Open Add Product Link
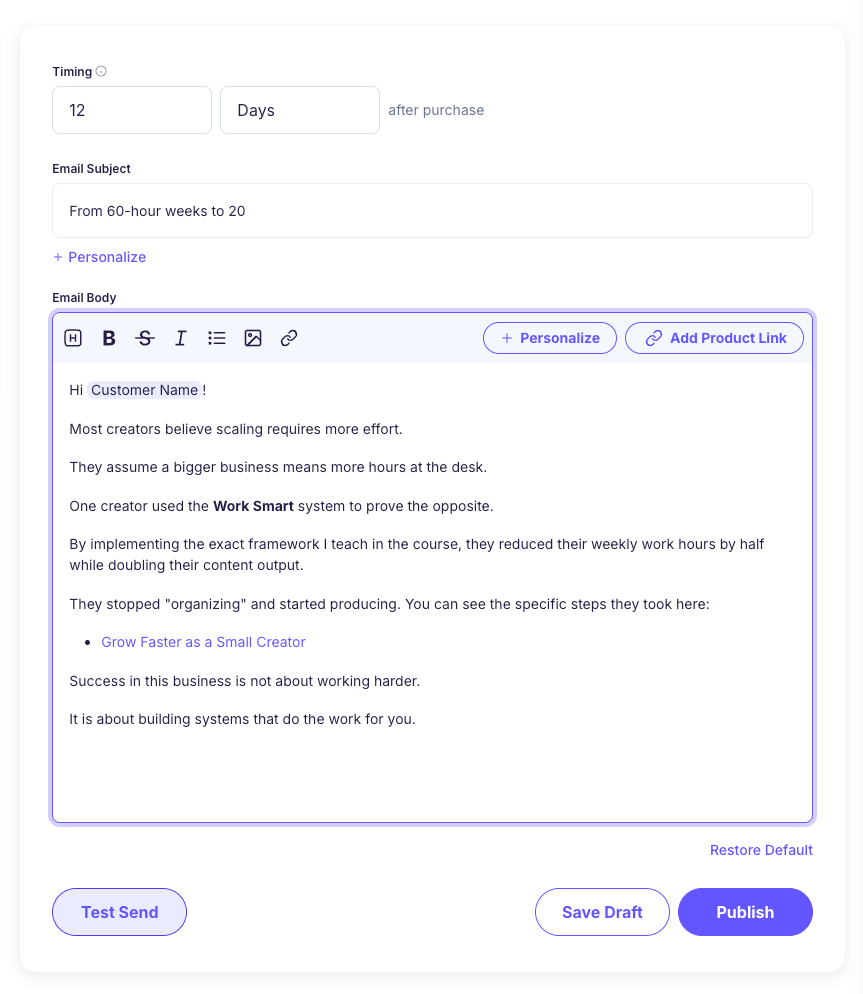This screenshot has width=863, height=994. click(714, 338)
